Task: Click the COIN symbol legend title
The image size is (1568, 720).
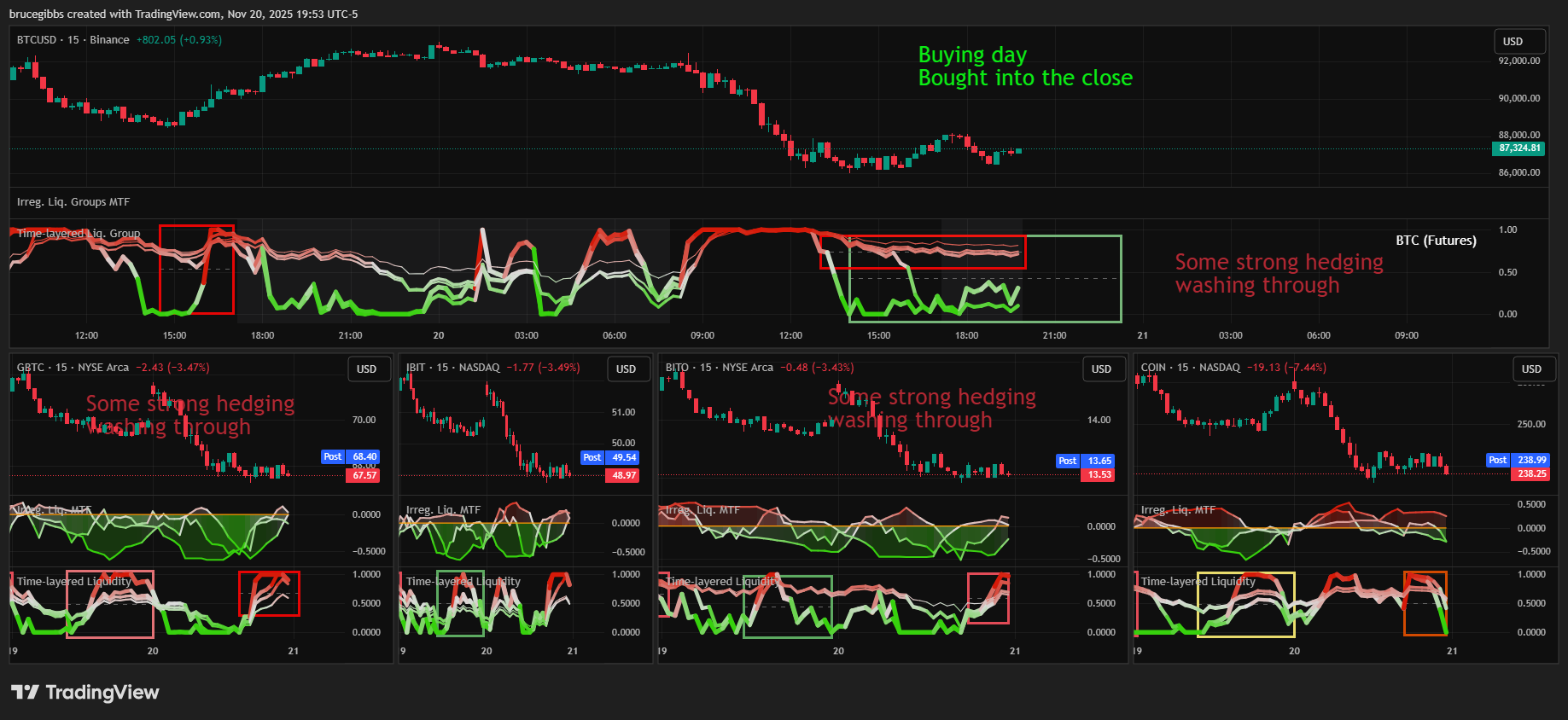Action: click(x=1153, y=368)
